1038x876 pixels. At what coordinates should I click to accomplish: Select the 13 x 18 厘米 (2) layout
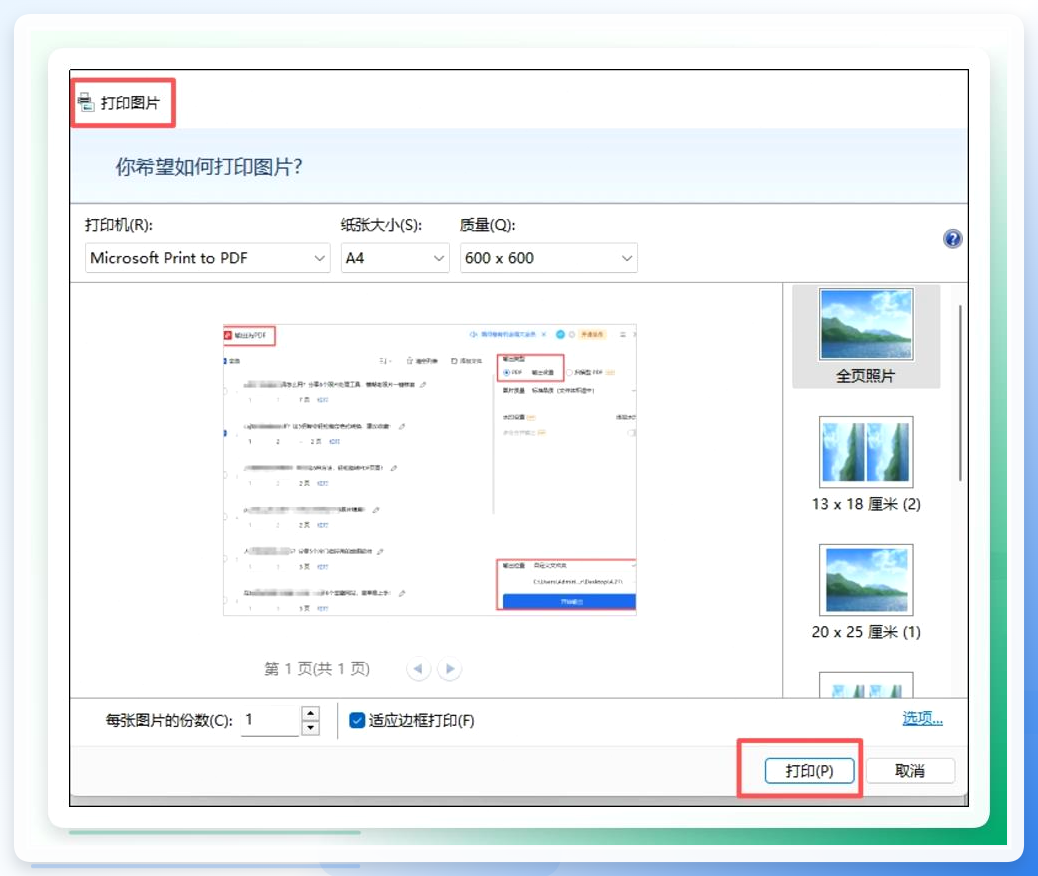(x=866, y=464)
